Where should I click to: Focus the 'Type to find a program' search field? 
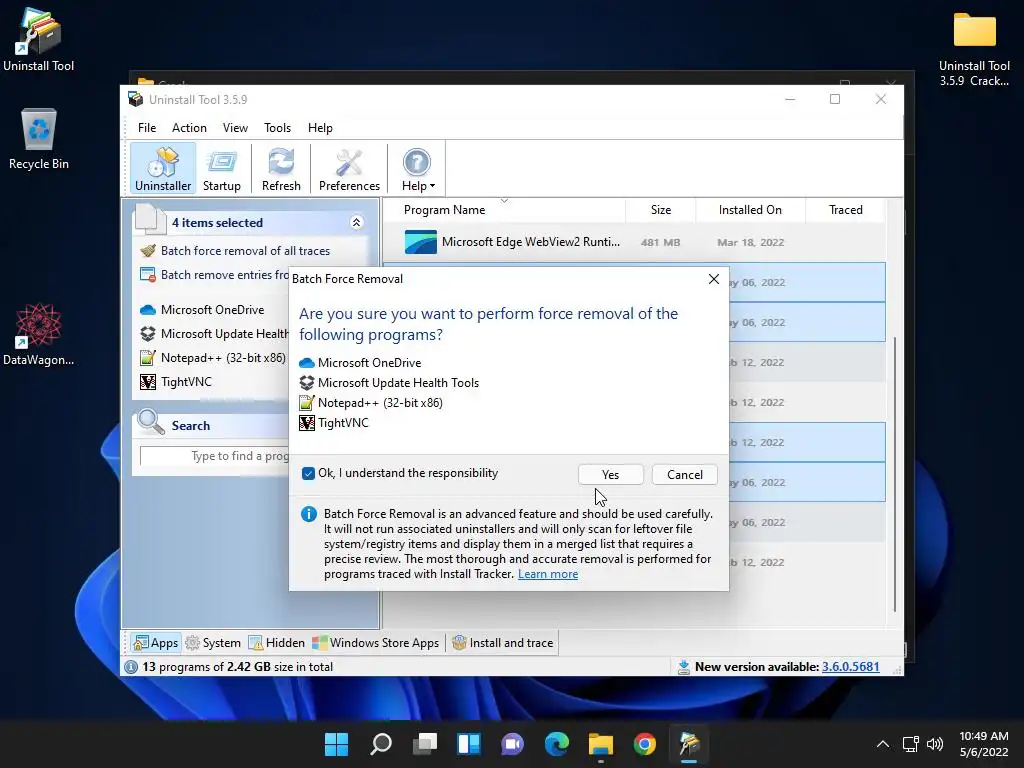pos(214,456)
